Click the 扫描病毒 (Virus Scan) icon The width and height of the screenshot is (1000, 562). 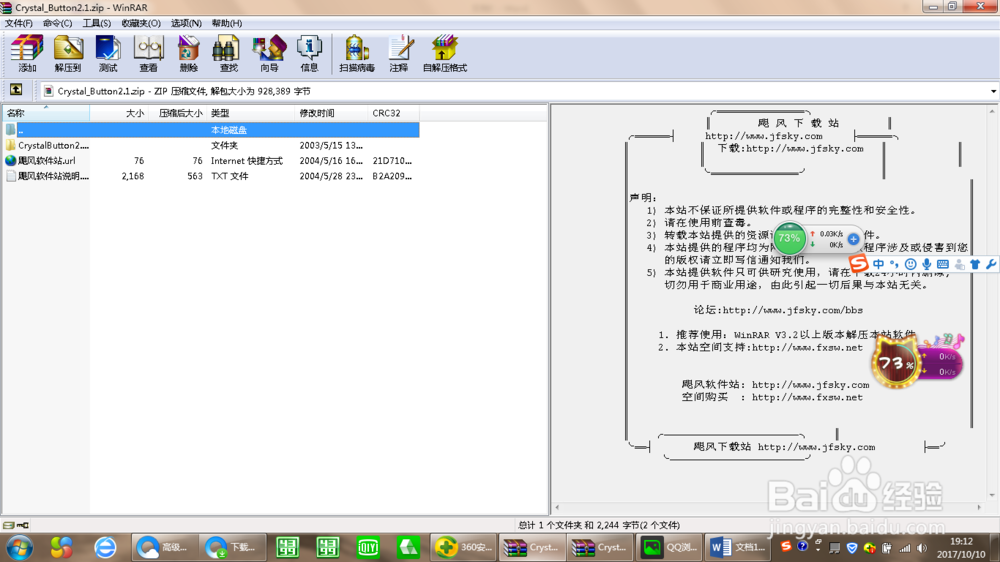357,54
